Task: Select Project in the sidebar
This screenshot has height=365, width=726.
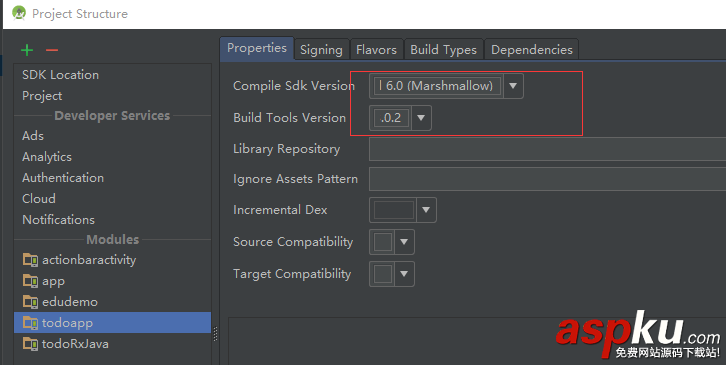Action: [x=42, y=96]
